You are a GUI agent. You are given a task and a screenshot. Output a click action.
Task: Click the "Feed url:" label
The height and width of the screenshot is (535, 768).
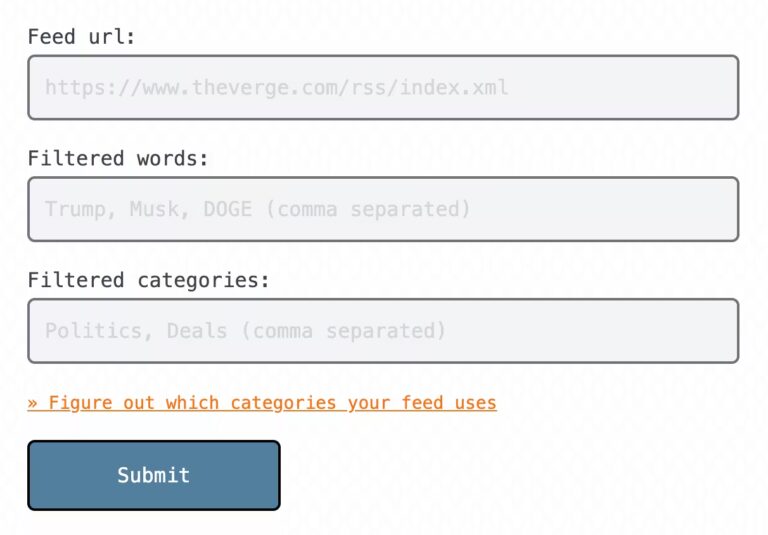[x=81, y=37]
